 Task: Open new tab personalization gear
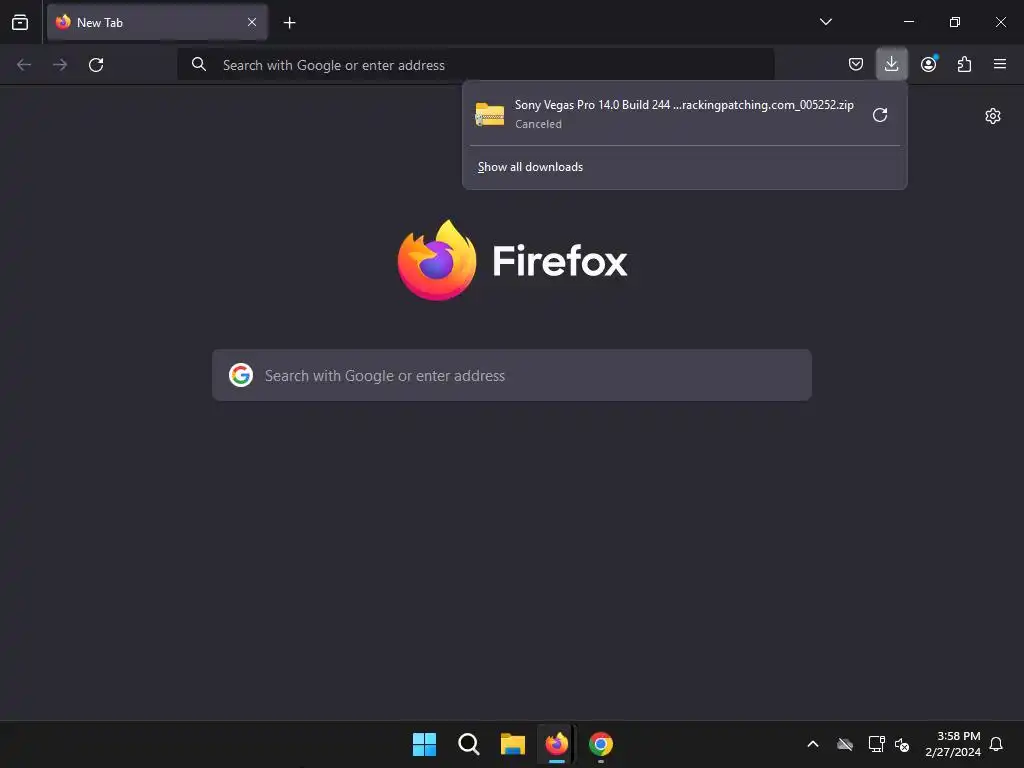[993, 116]
